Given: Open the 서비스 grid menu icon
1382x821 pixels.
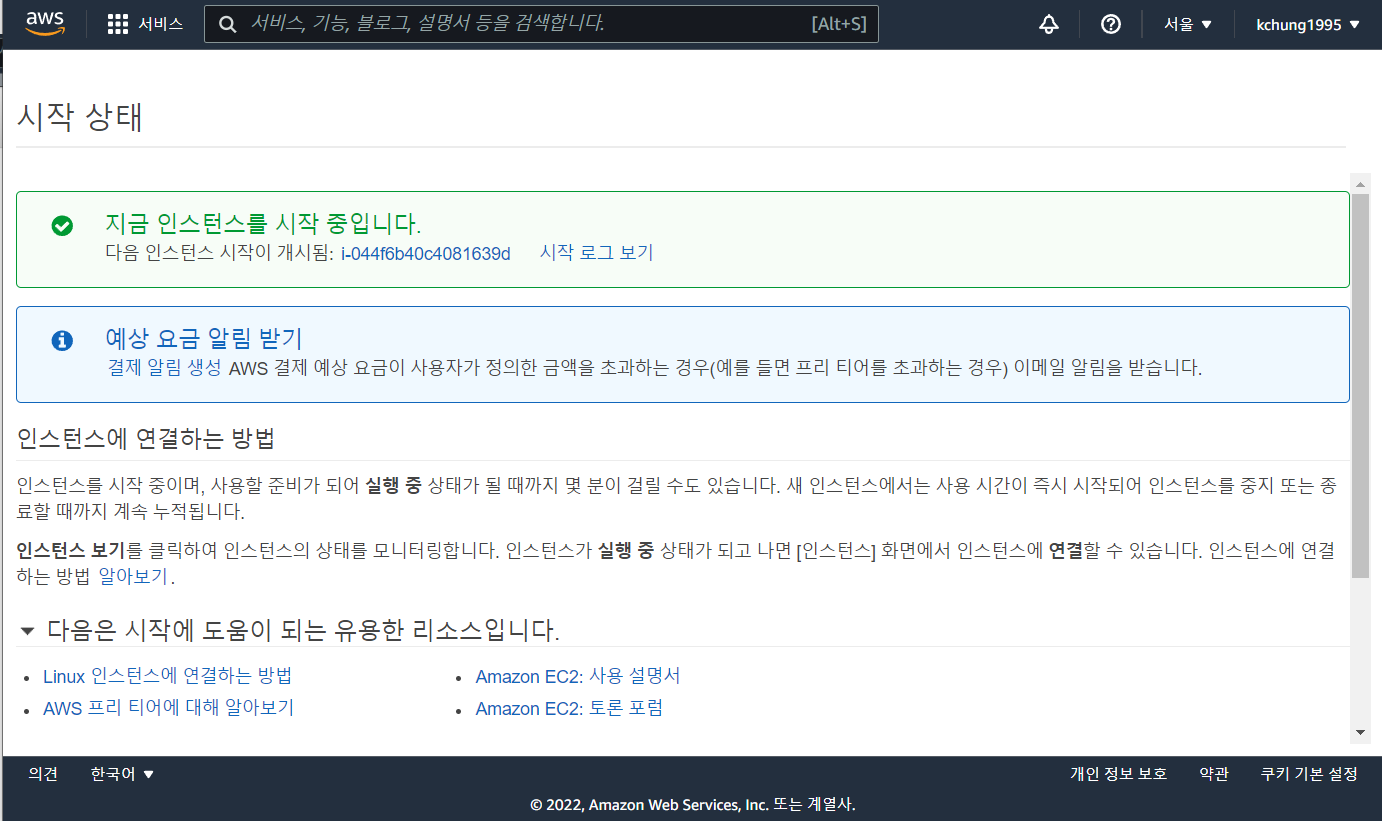Looking at the screenshot, I should coord(118,24).
